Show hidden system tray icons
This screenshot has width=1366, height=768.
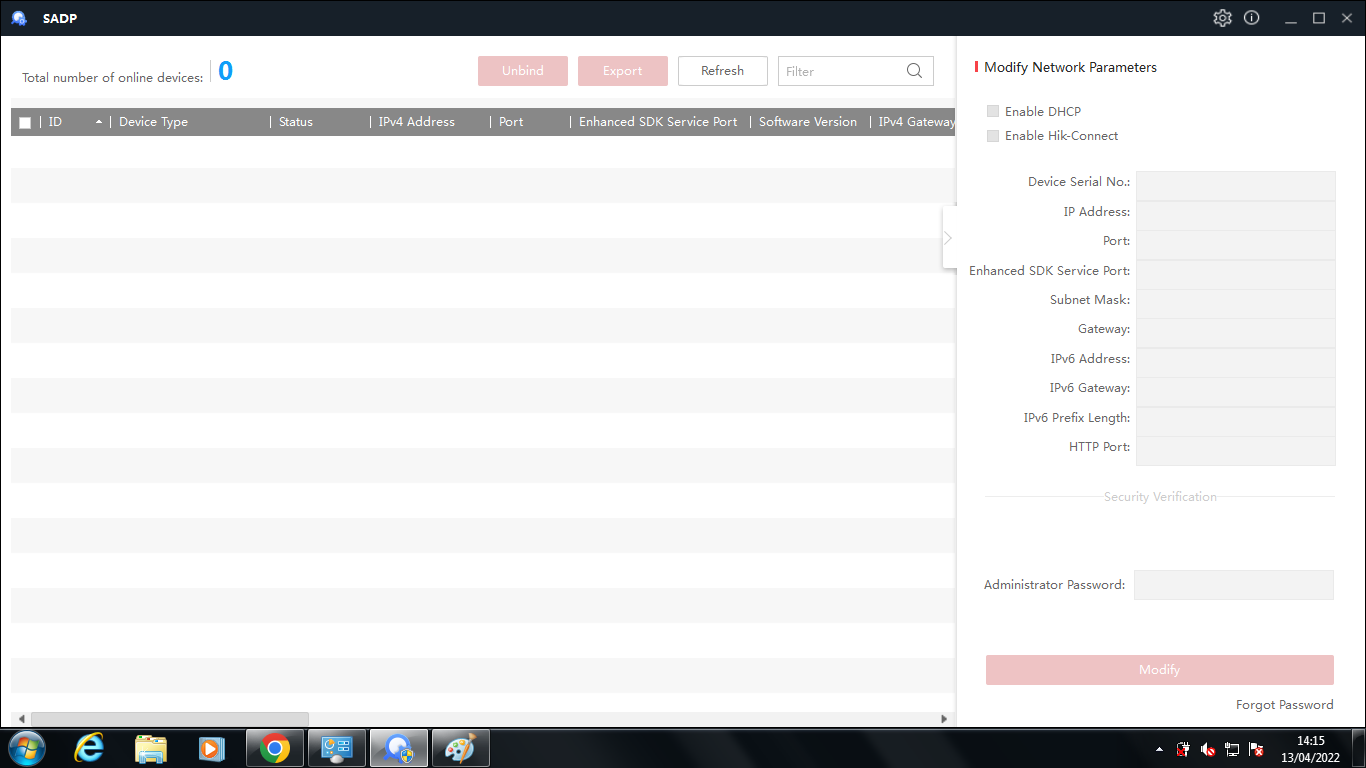tap(1159, 749)
